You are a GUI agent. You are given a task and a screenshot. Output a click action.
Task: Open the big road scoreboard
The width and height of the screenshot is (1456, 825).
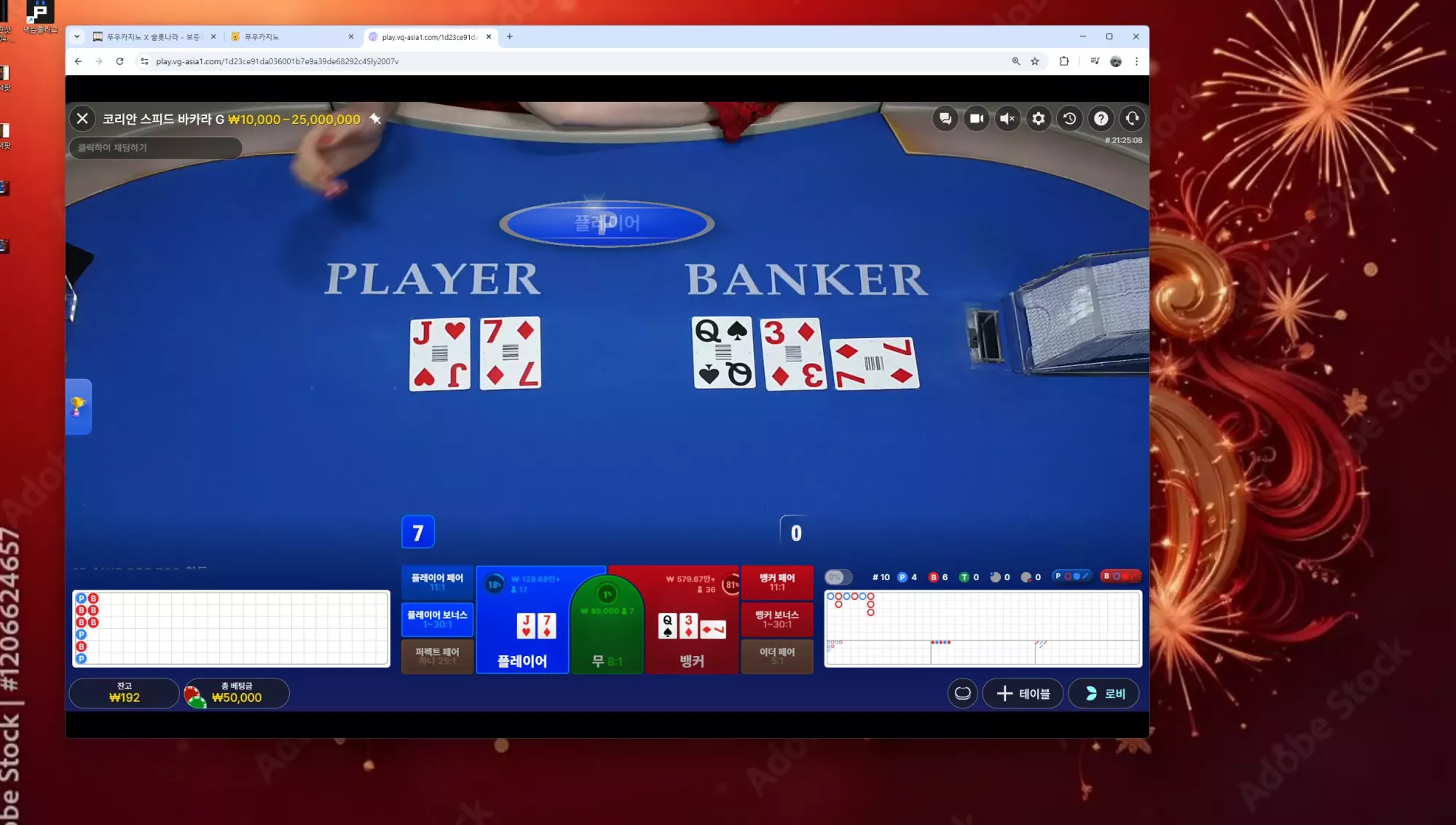tap(983, 617)
